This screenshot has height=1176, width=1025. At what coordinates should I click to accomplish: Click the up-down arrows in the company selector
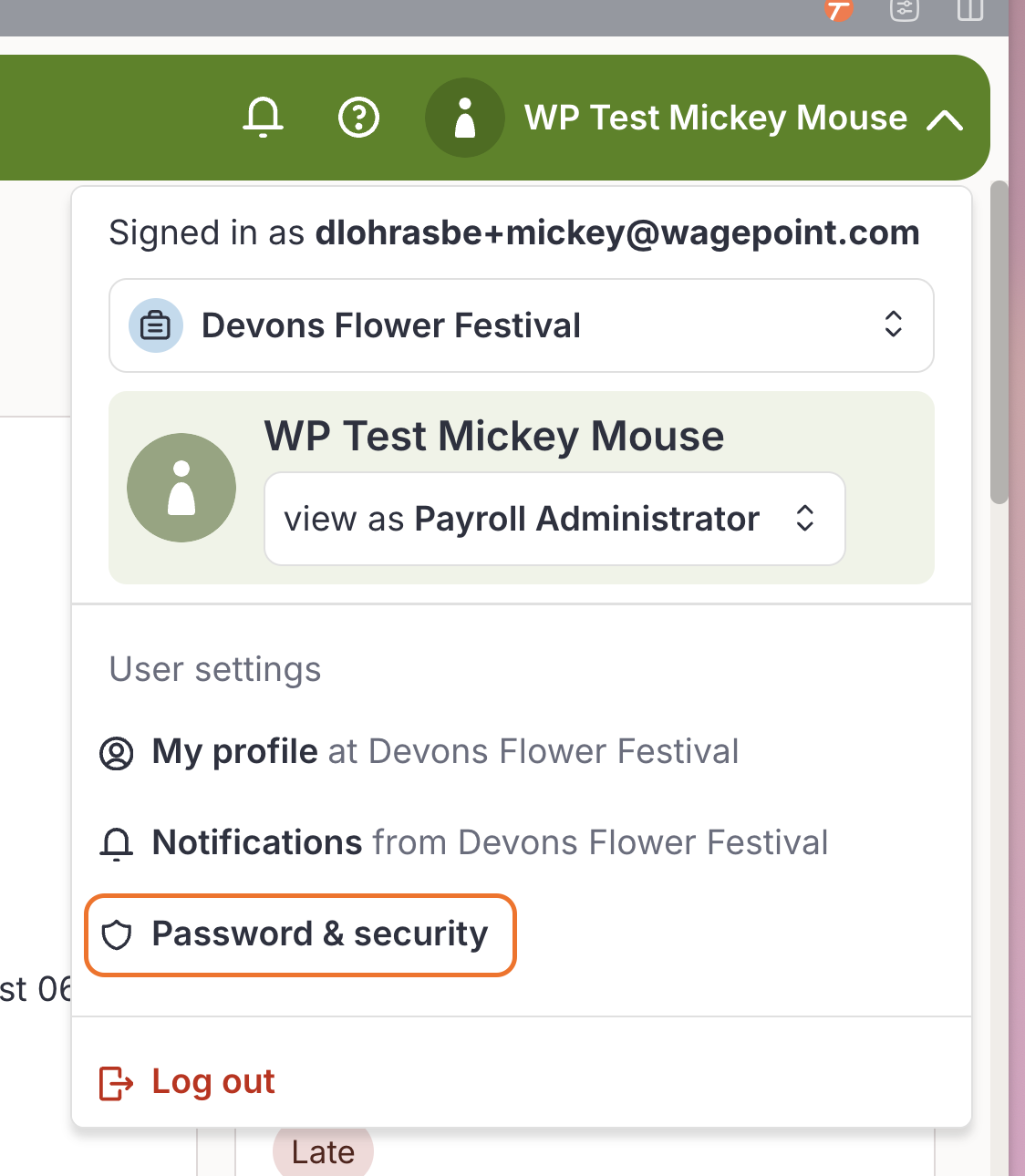coord(894,325)
